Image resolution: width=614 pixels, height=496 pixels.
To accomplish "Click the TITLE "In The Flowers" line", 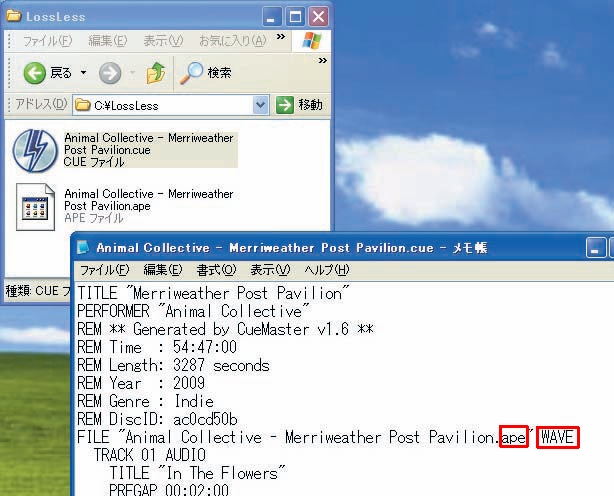I will point(198,473).
